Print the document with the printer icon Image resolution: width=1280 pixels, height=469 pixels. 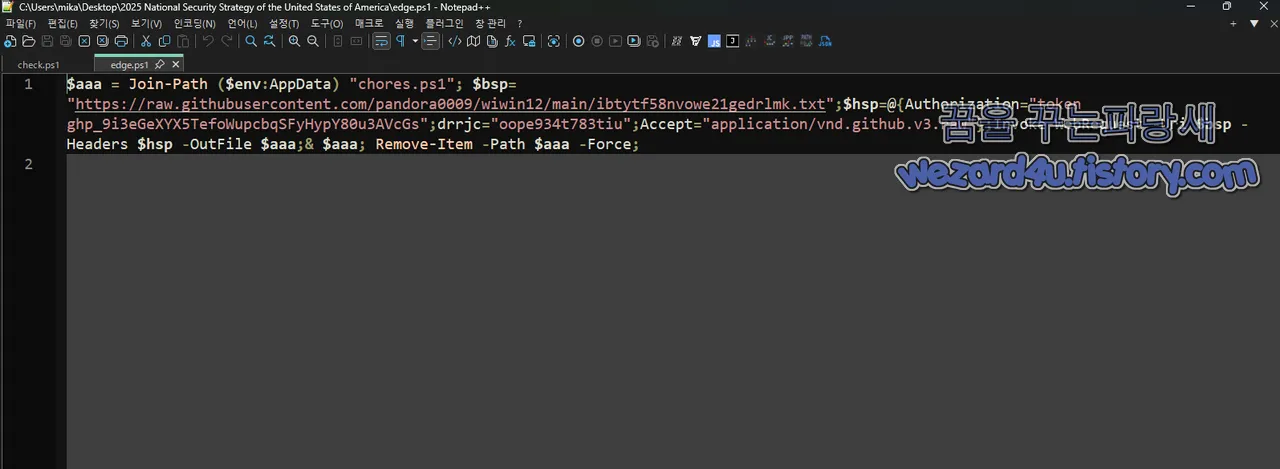(121, 41)
